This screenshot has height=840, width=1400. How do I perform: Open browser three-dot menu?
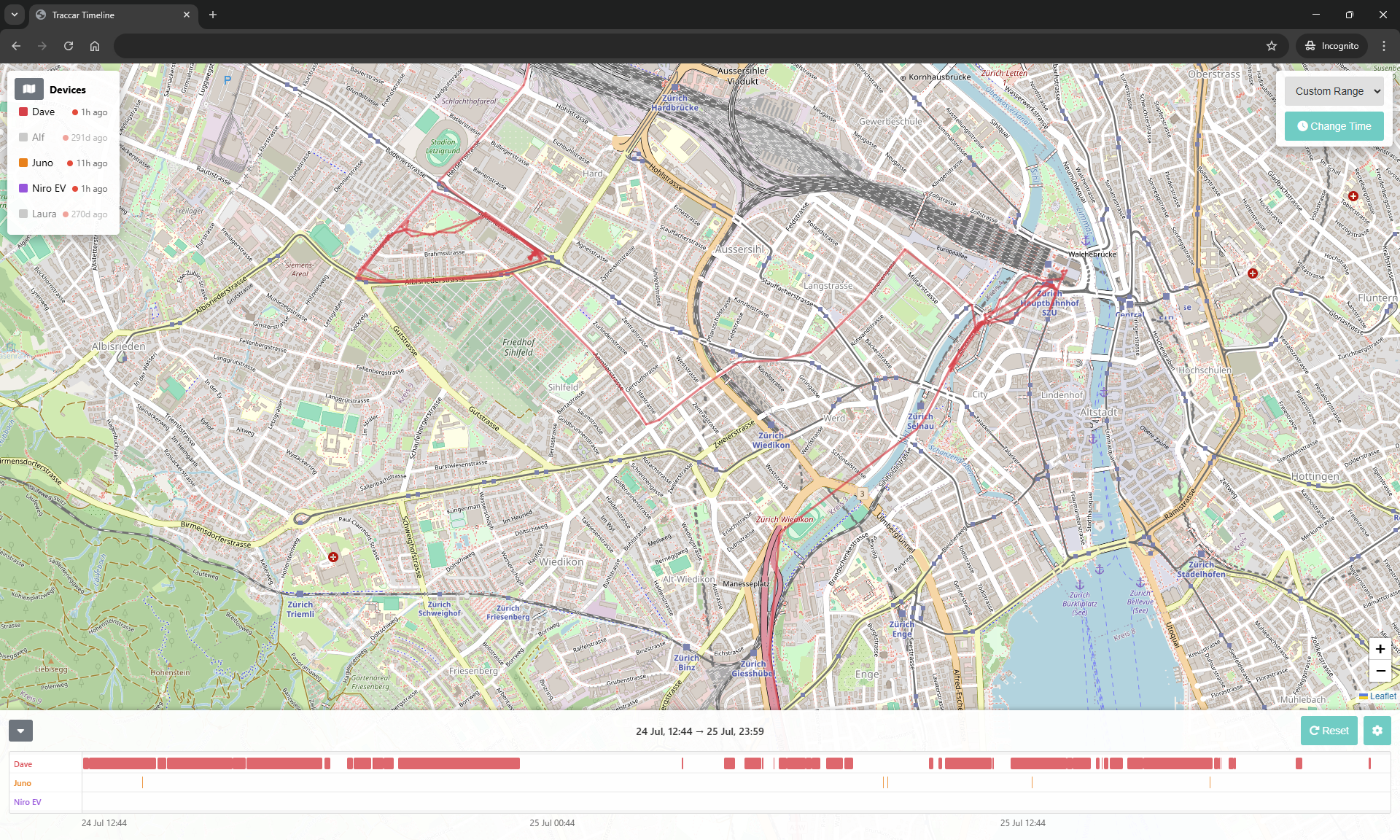click(x=1384, y=46)
